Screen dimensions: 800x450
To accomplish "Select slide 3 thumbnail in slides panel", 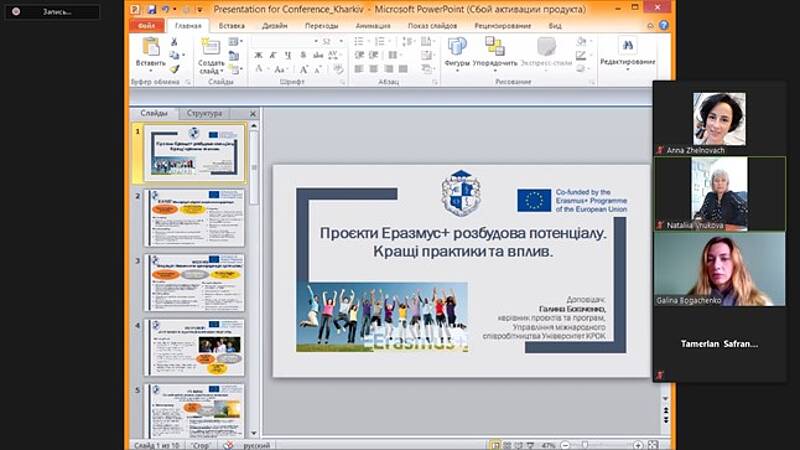I will click(194, 282).
